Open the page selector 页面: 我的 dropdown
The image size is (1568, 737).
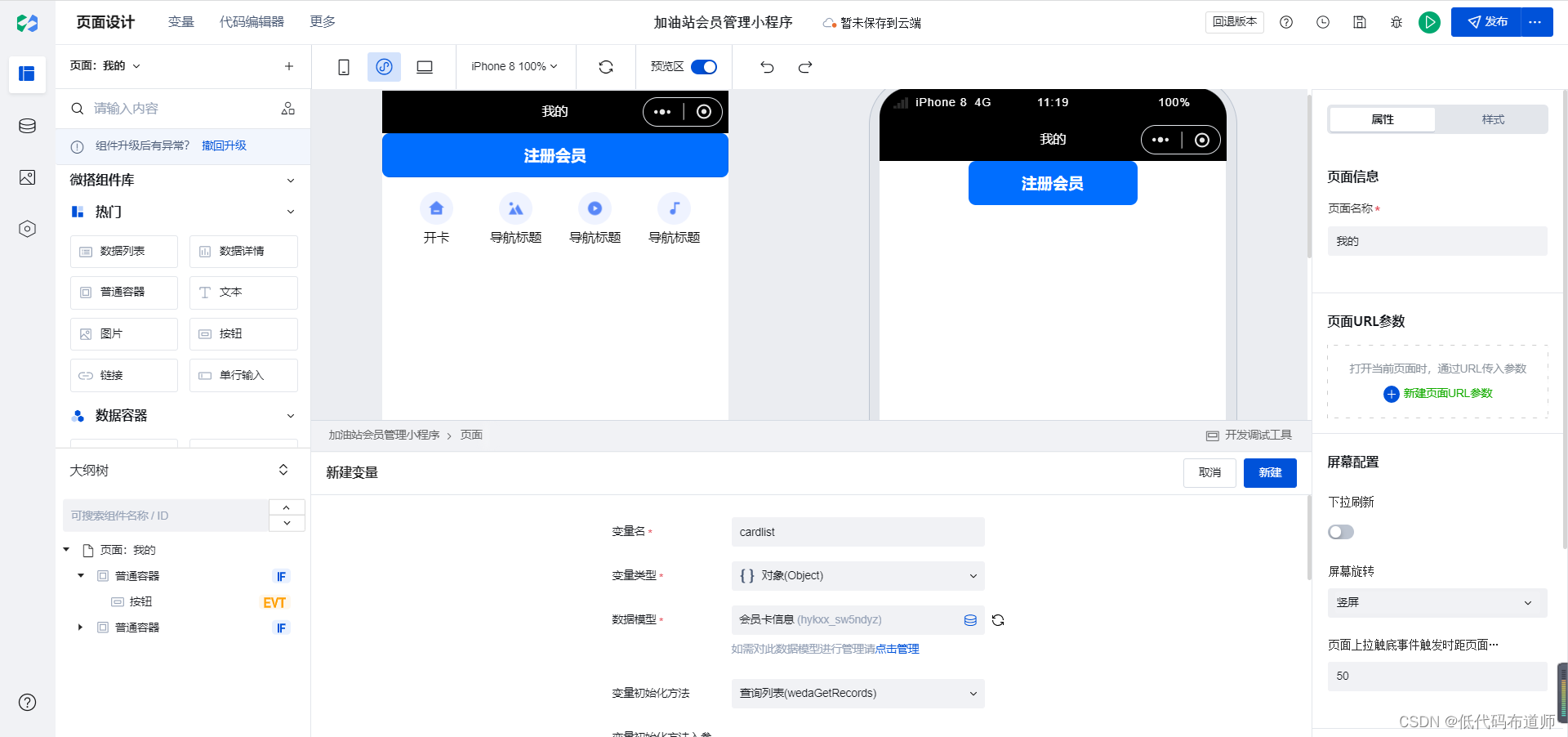click(105, 65)
